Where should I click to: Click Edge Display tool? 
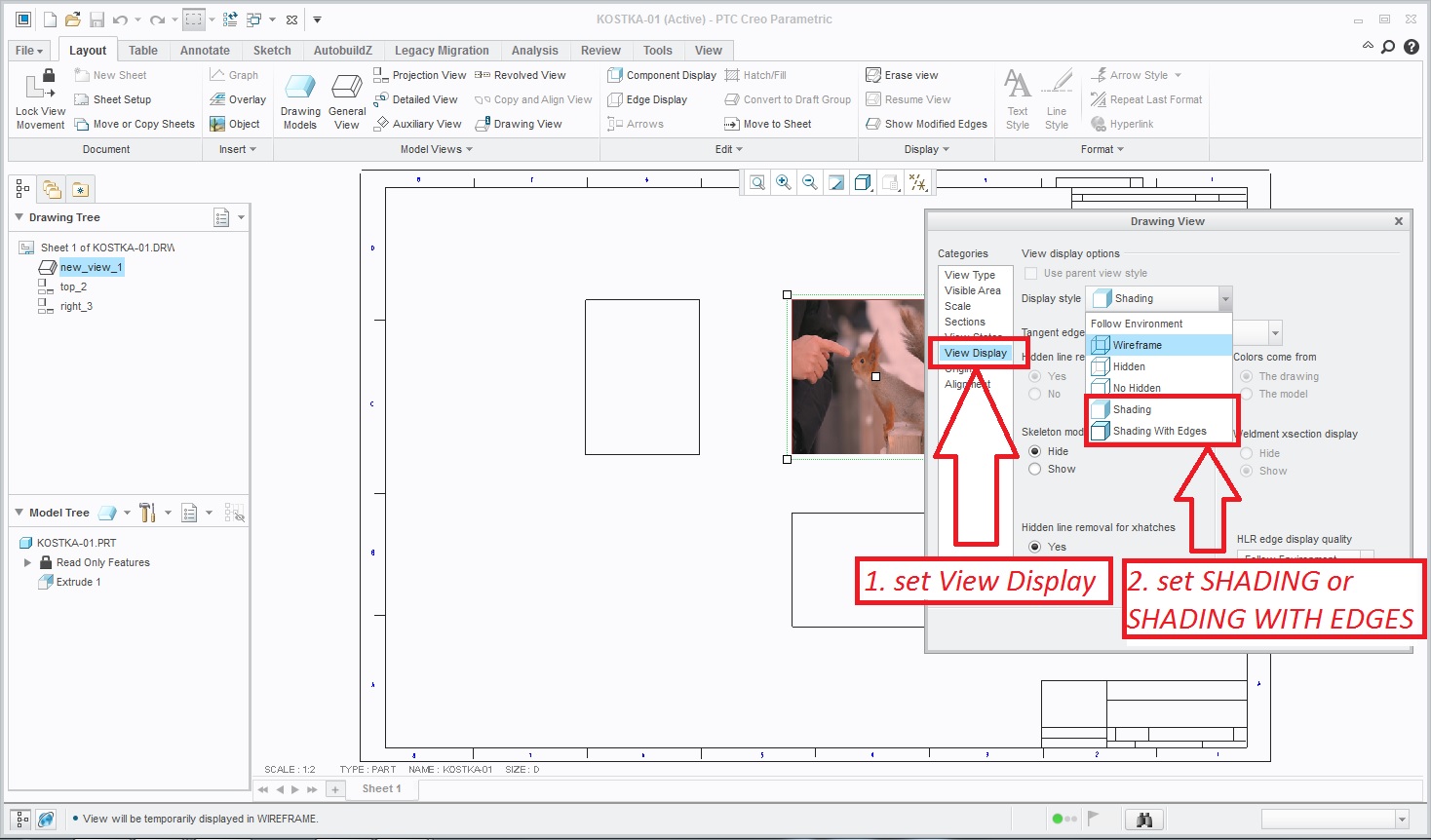647,99
